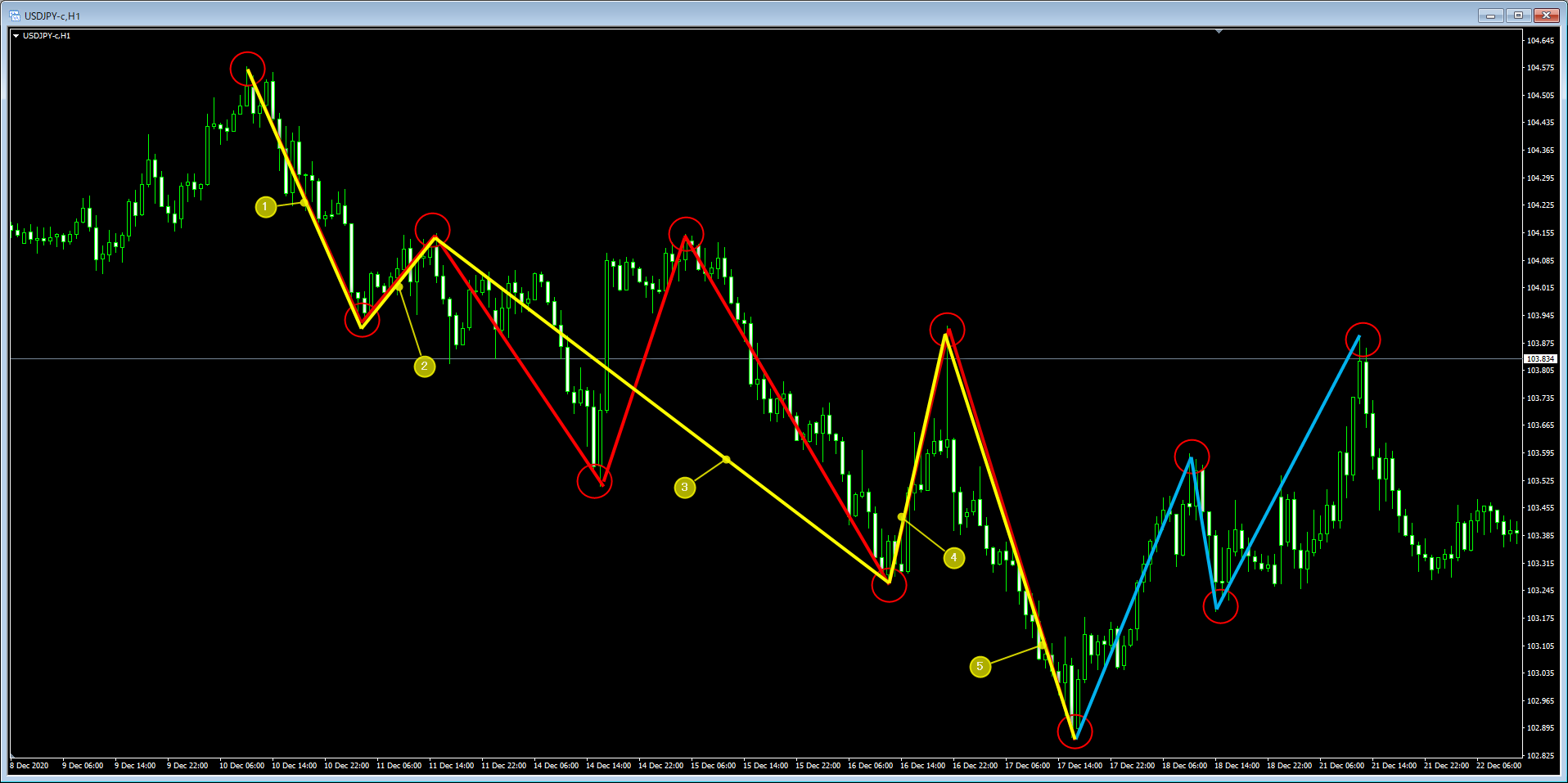Click the 14 Dec 22:00 time label
The width and height of the screenshot is (1568, 783).
click(x=660, y=766)
